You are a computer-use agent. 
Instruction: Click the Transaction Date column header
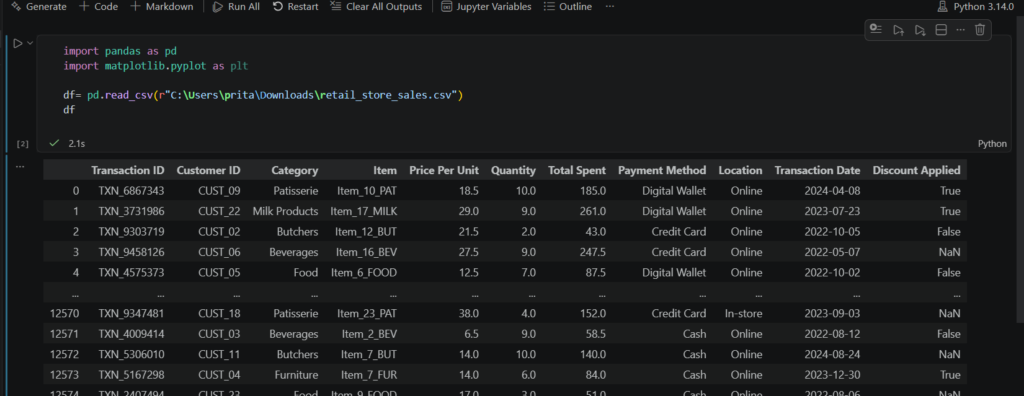pos(817,170)
